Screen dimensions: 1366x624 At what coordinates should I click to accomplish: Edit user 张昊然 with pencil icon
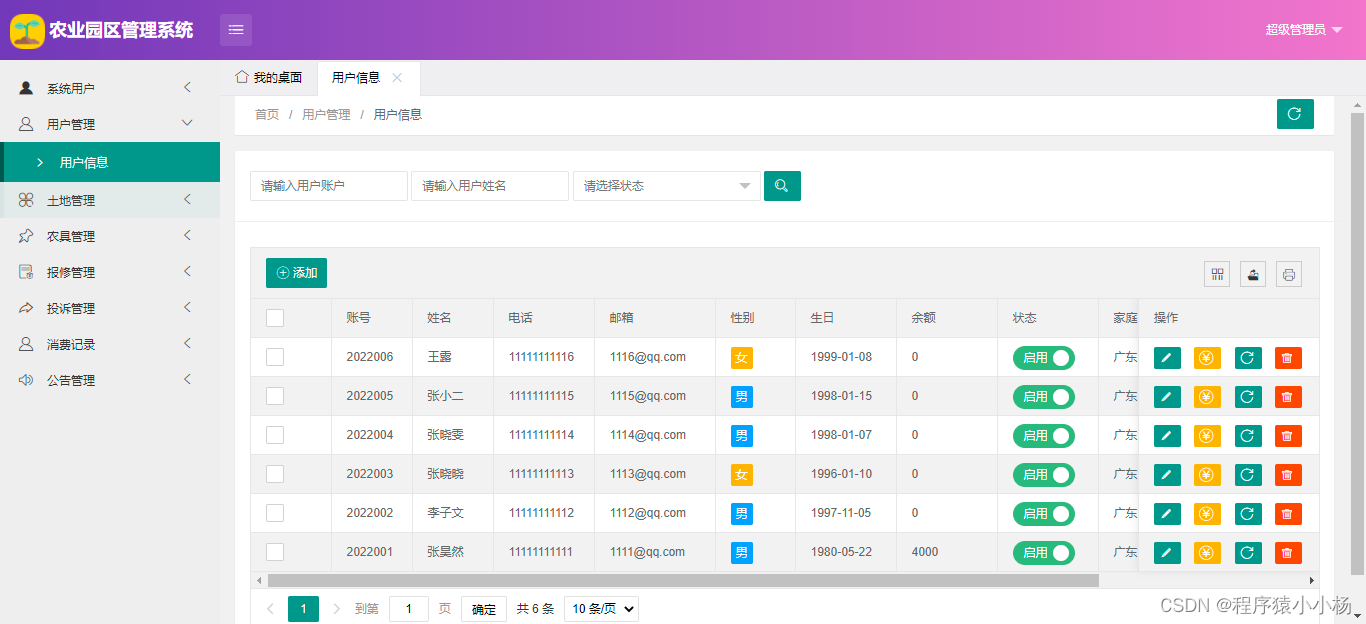[x=1167, y=553]
